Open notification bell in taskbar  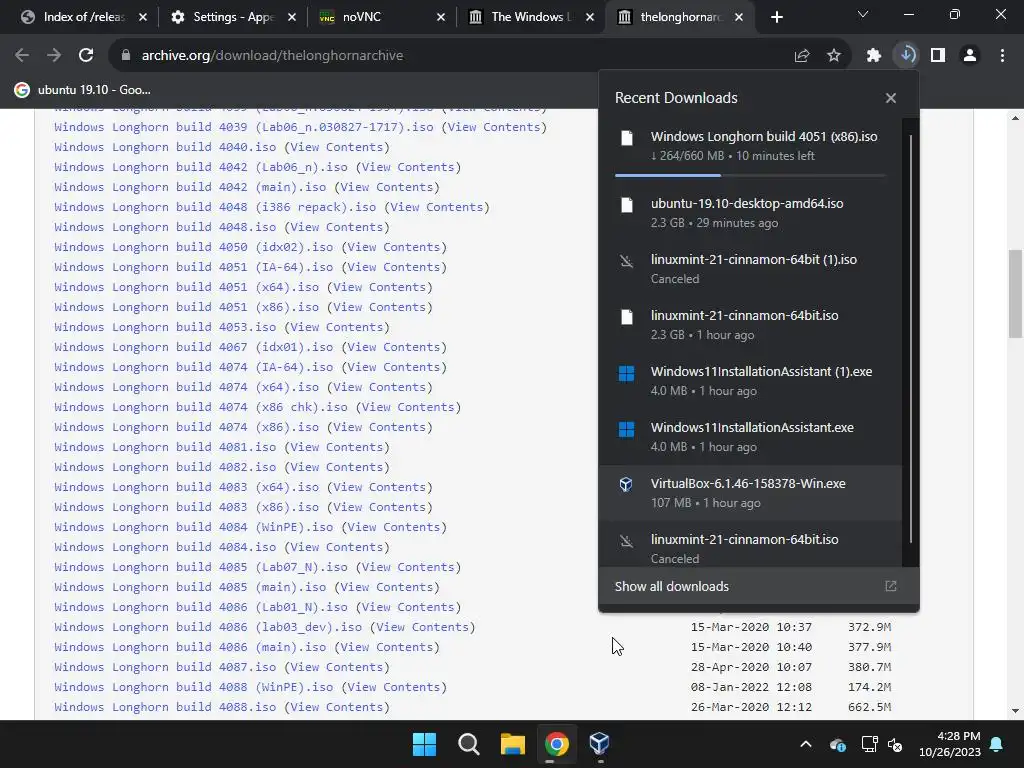click(x=997, y=744)
